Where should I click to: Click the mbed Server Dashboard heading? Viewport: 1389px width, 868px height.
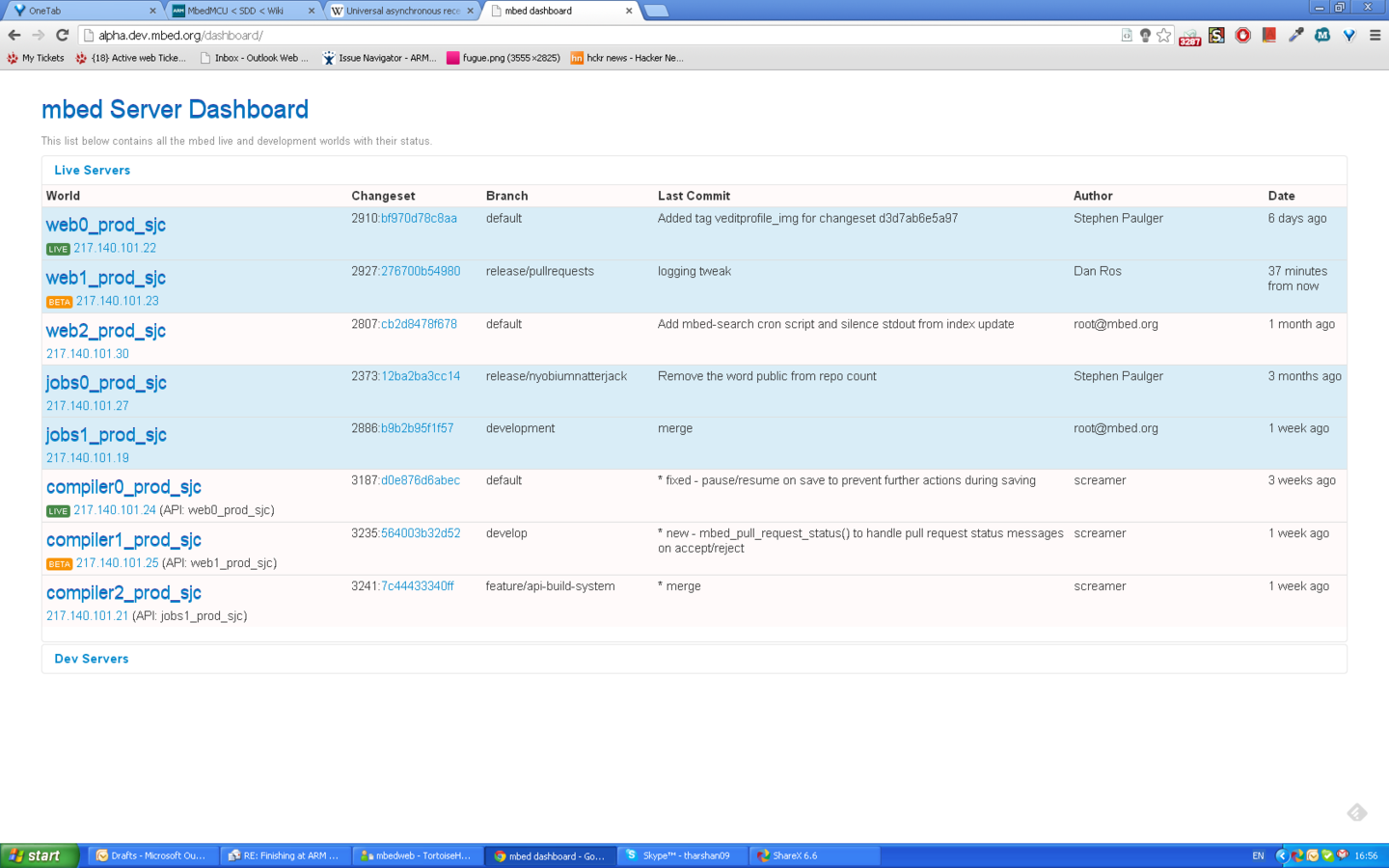tap(175, 110)
